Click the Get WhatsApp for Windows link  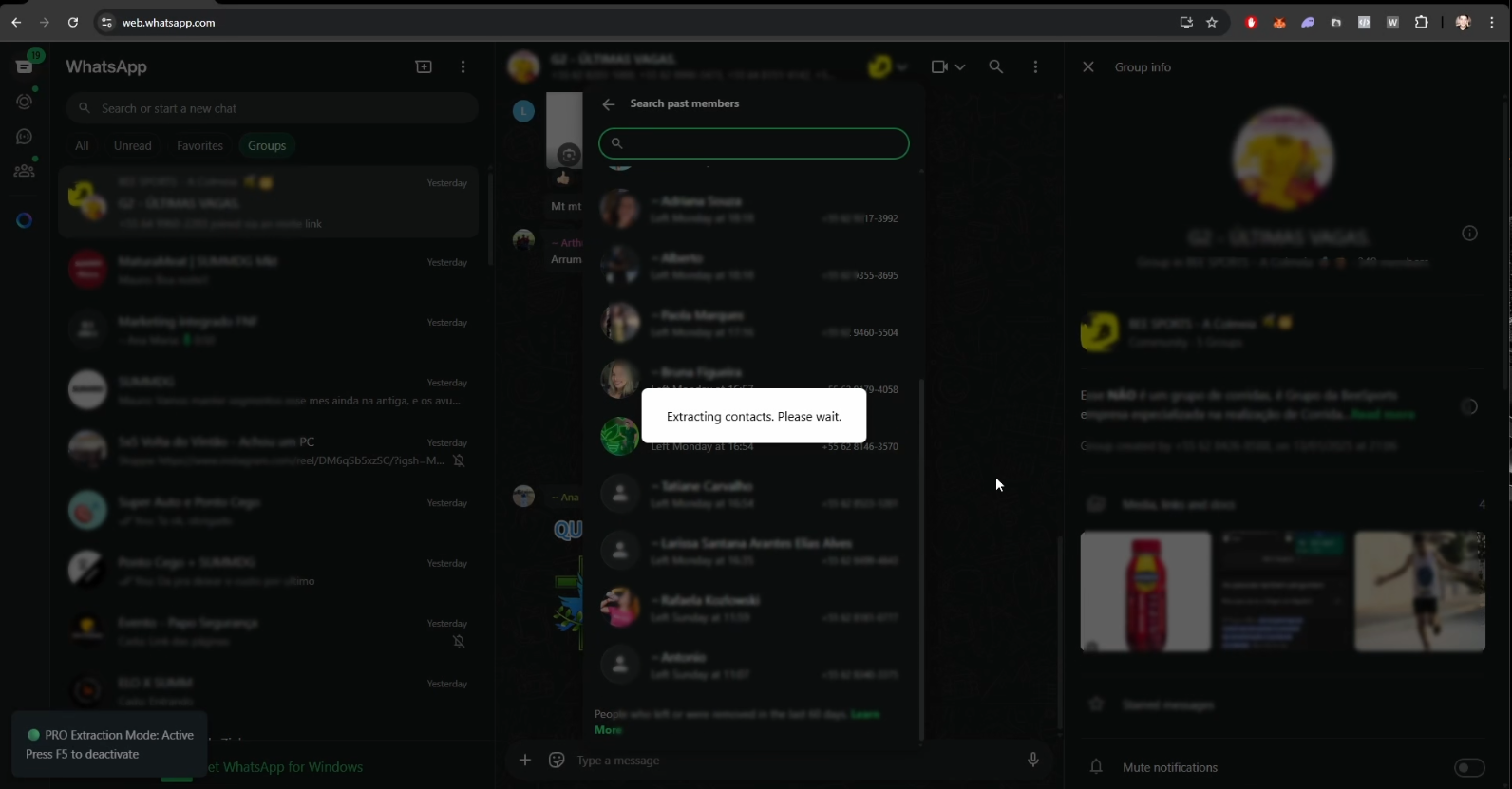285,767
